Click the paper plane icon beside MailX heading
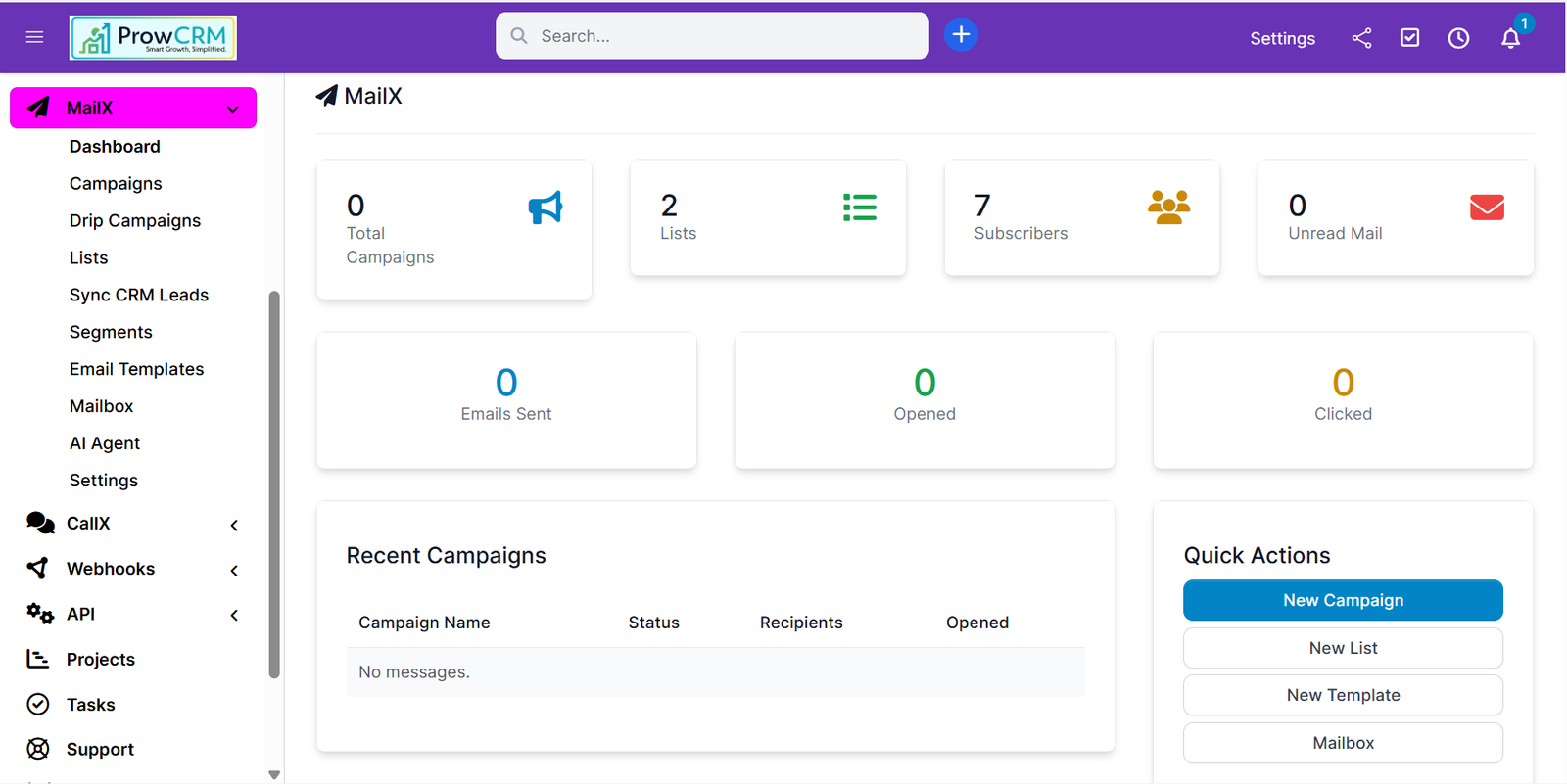This screenshot has height=784, width=1567. 327,96
